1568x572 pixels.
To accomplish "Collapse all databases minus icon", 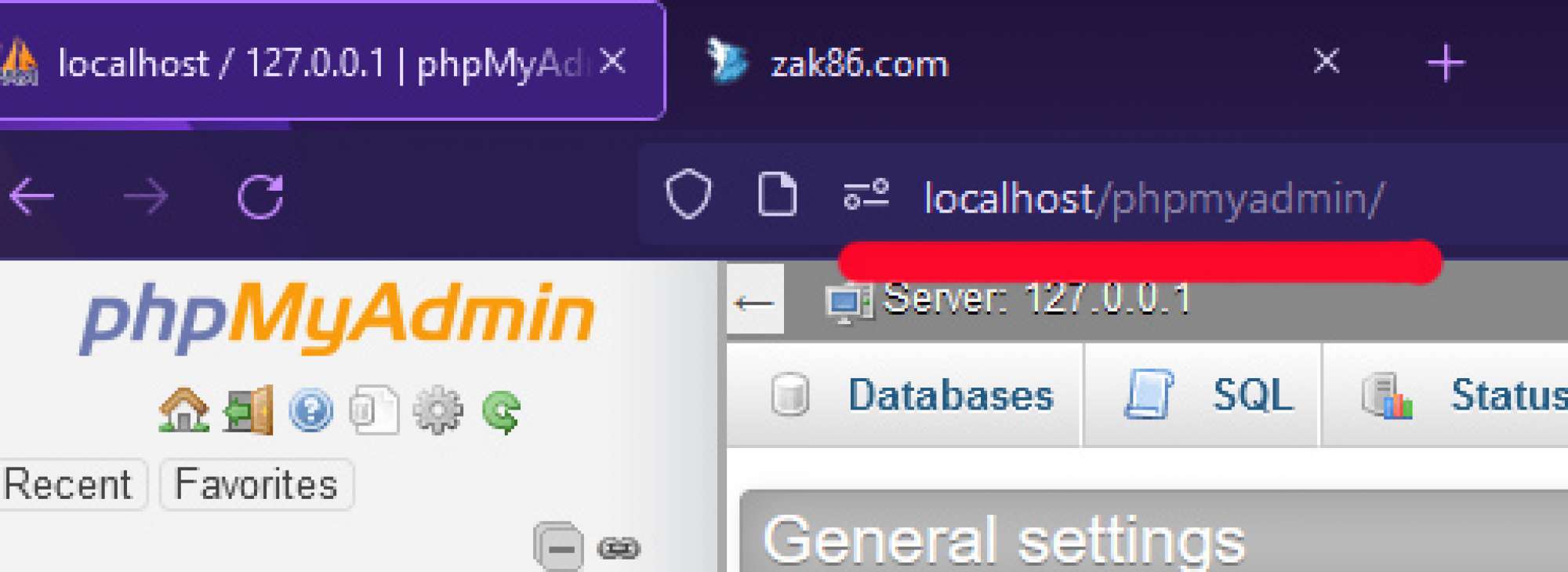I will point(558,546).
